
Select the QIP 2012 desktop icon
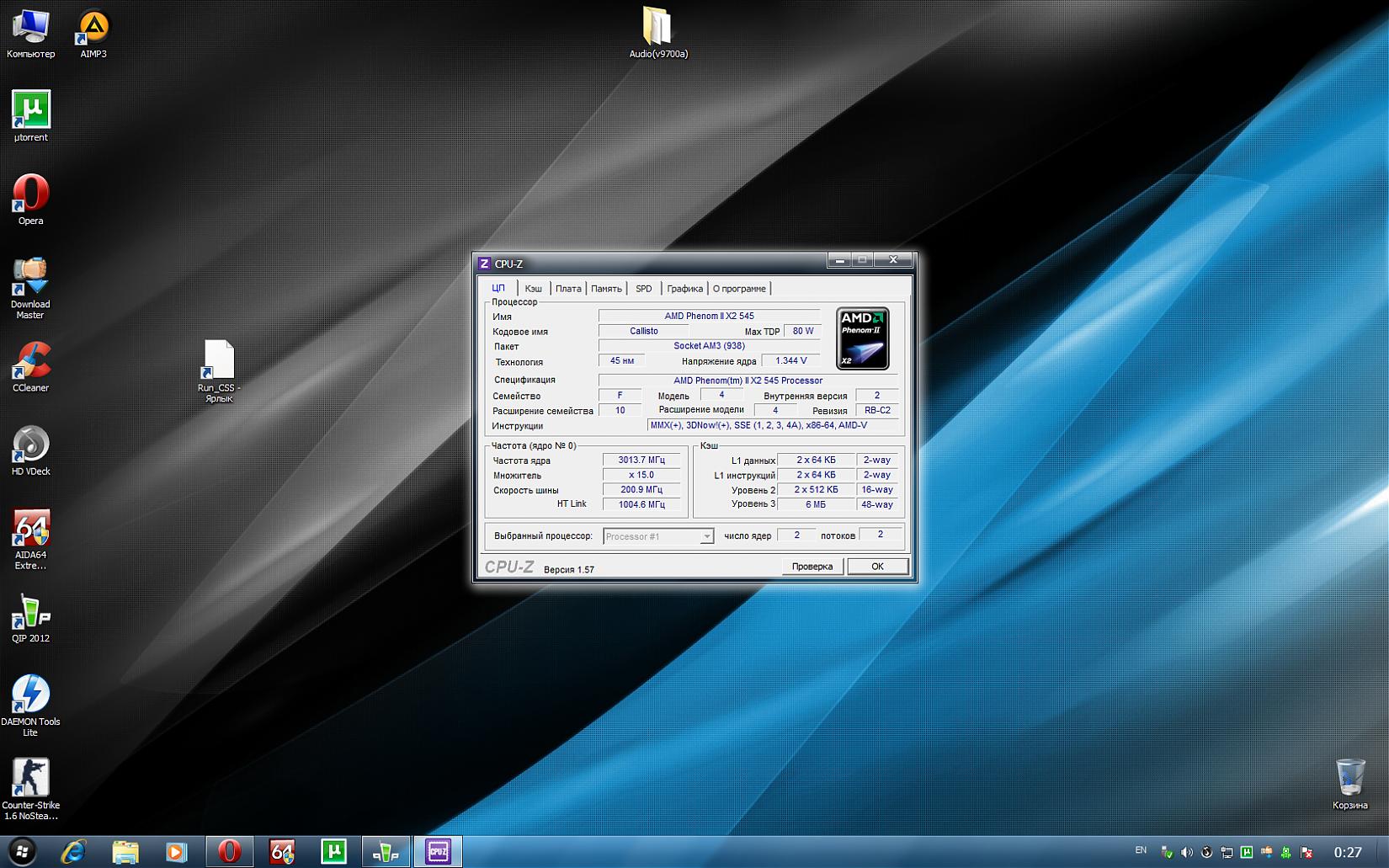pyautogui.click(x=31, y=613)
